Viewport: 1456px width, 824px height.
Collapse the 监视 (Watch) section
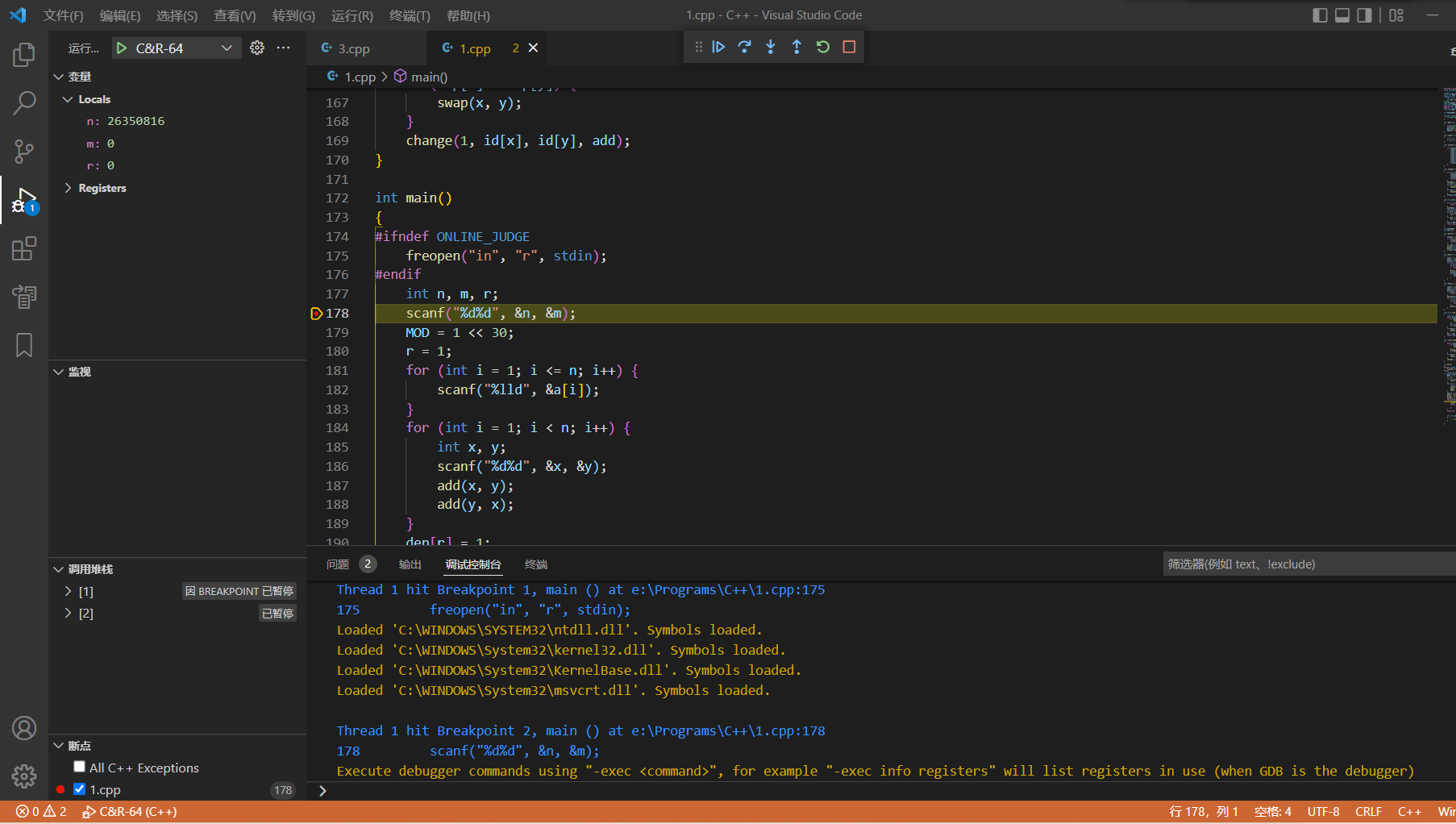tap(58, 372)
